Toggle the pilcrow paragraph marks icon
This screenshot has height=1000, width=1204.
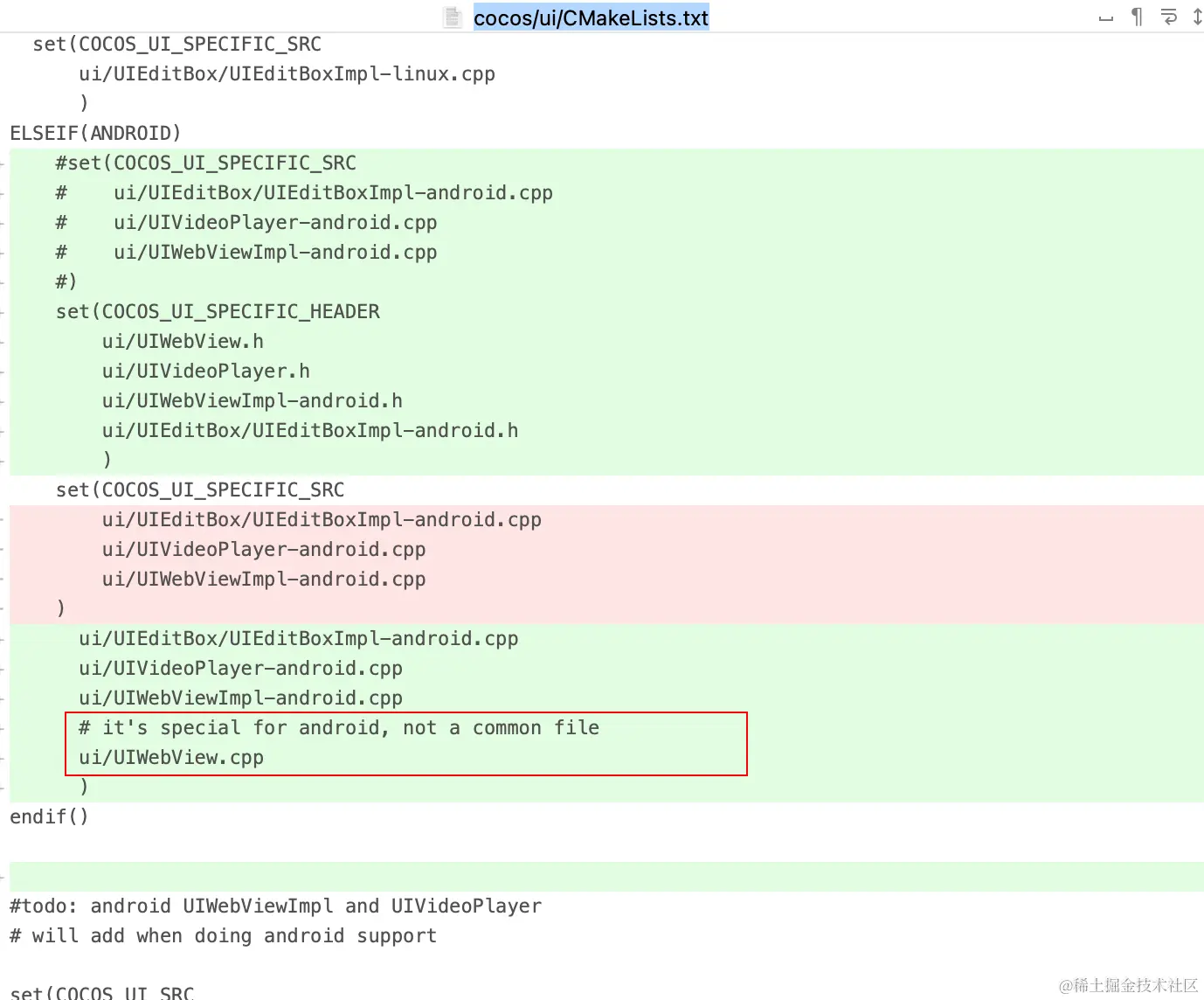click(x=1137, y=17)
